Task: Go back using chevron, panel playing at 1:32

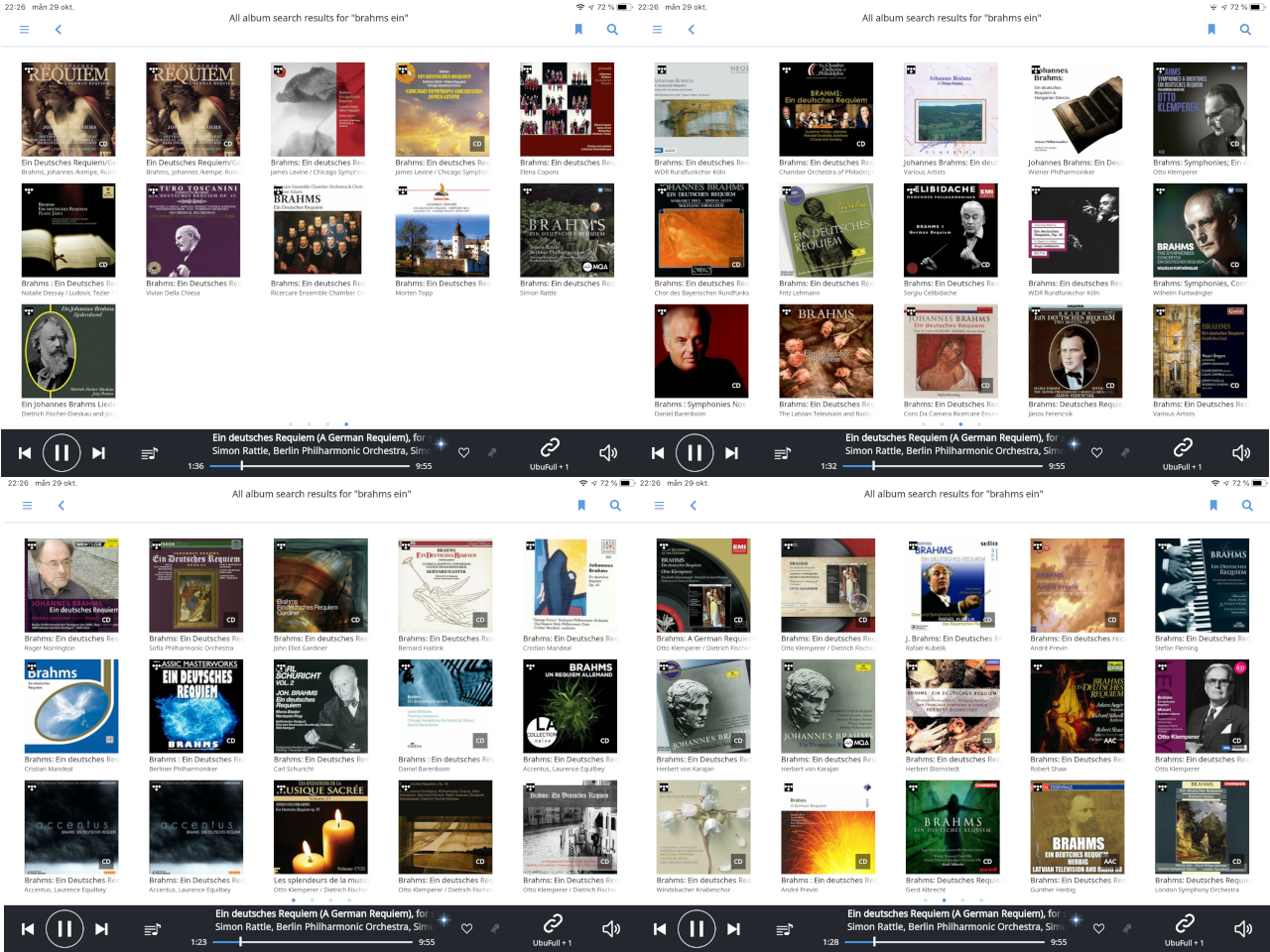Action: [x=691, y=30]
